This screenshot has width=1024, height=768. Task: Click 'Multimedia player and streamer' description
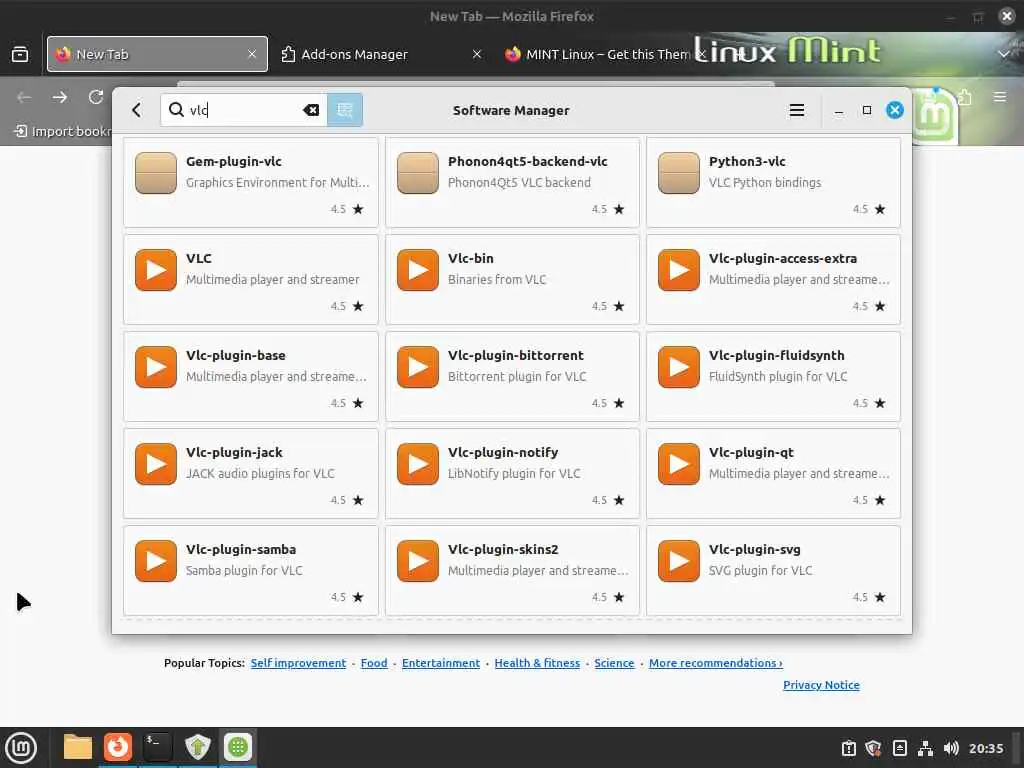coord(273,280)
